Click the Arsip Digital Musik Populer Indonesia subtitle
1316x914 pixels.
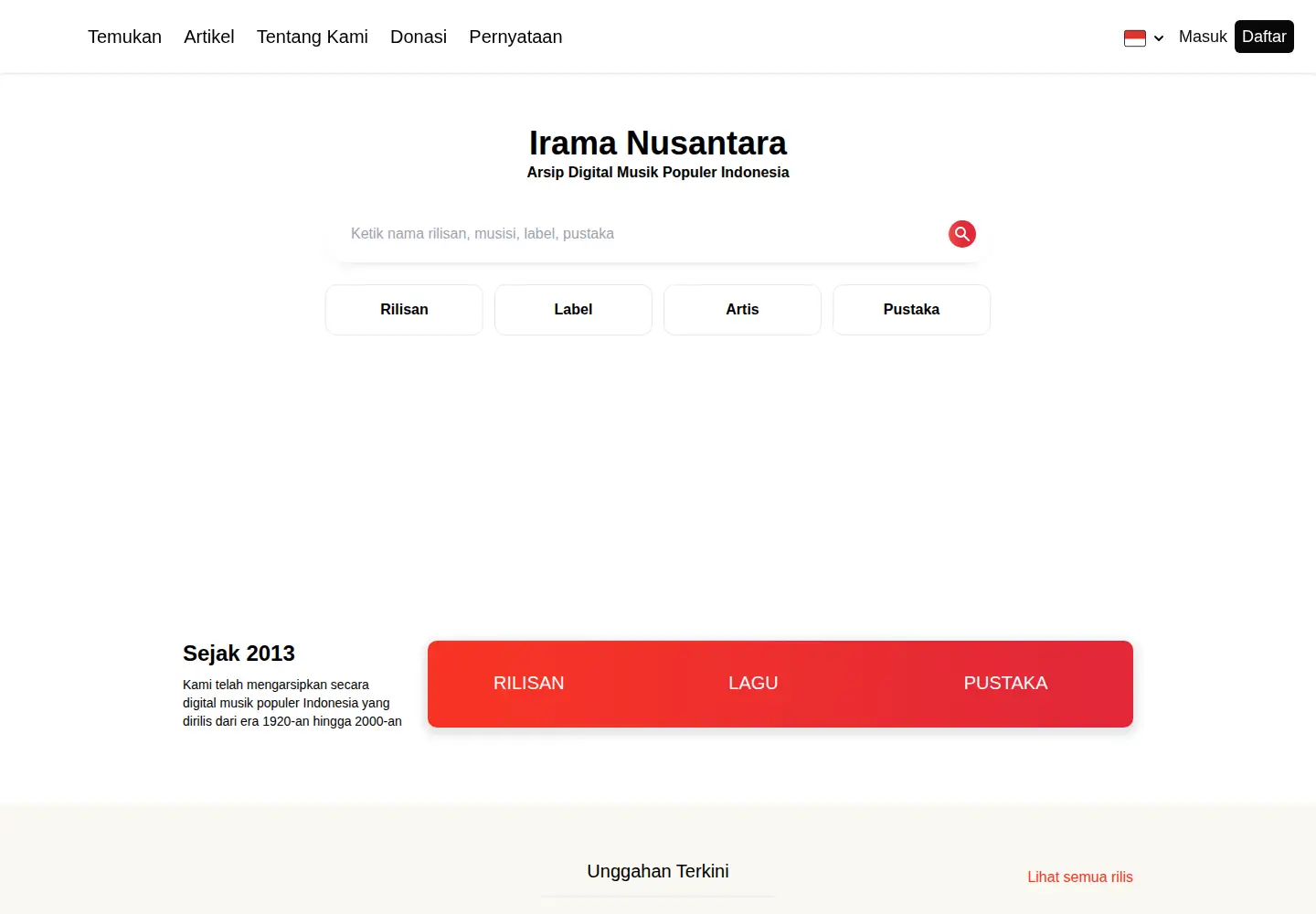[658, 173]
